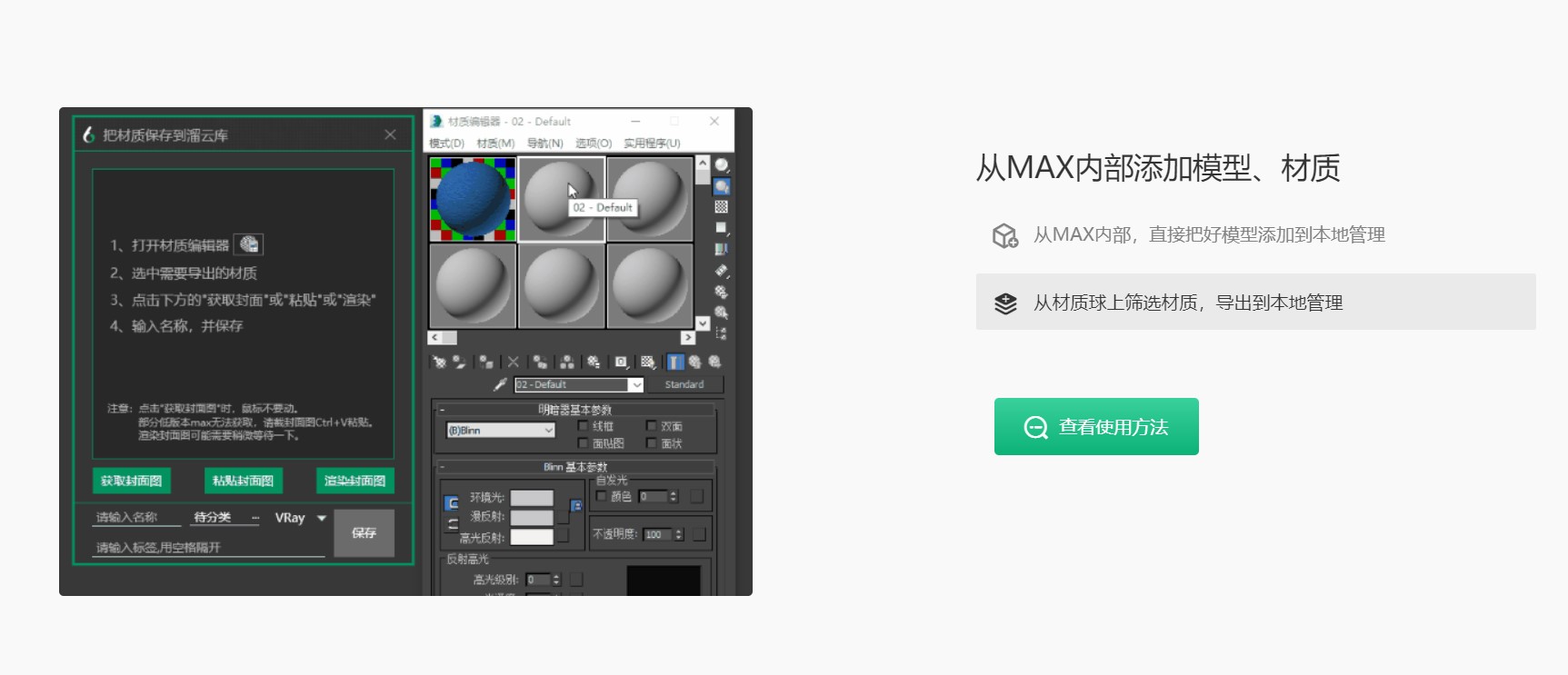Click the 获取封面图 button
The image size is (1568, 675).
pyautogui.click(x=131, y=481)
